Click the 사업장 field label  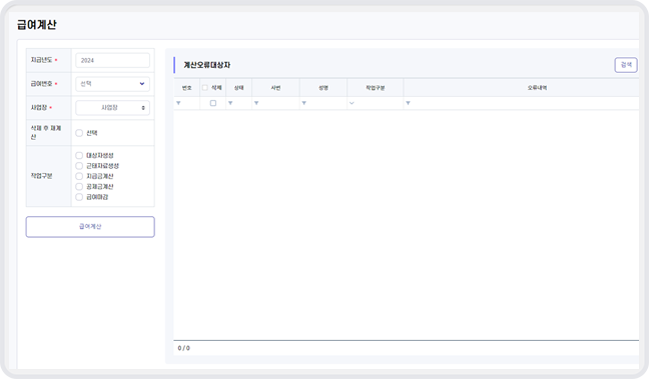[x=39, y=108]
